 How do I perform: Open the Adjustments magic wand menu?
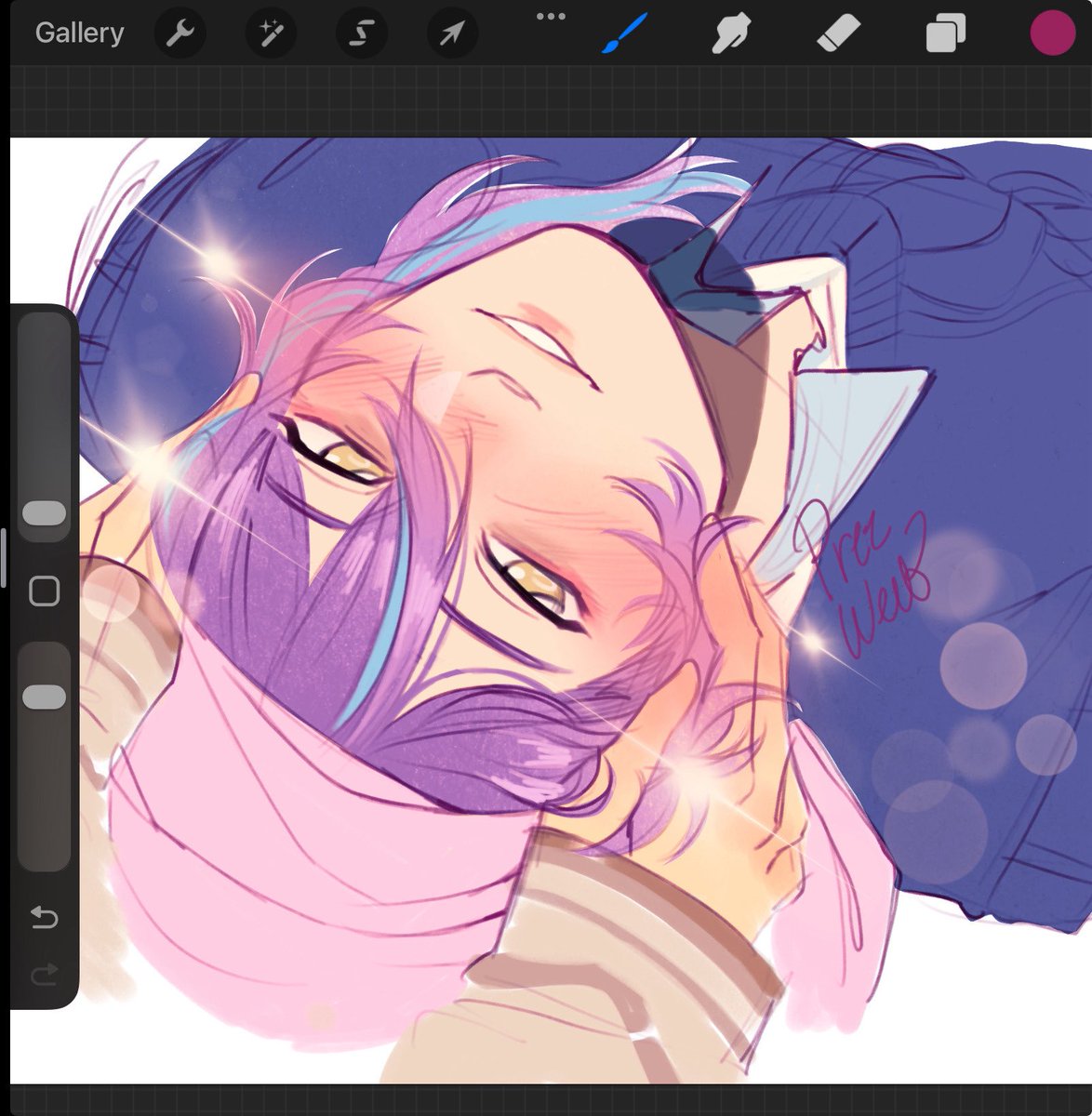270,33
